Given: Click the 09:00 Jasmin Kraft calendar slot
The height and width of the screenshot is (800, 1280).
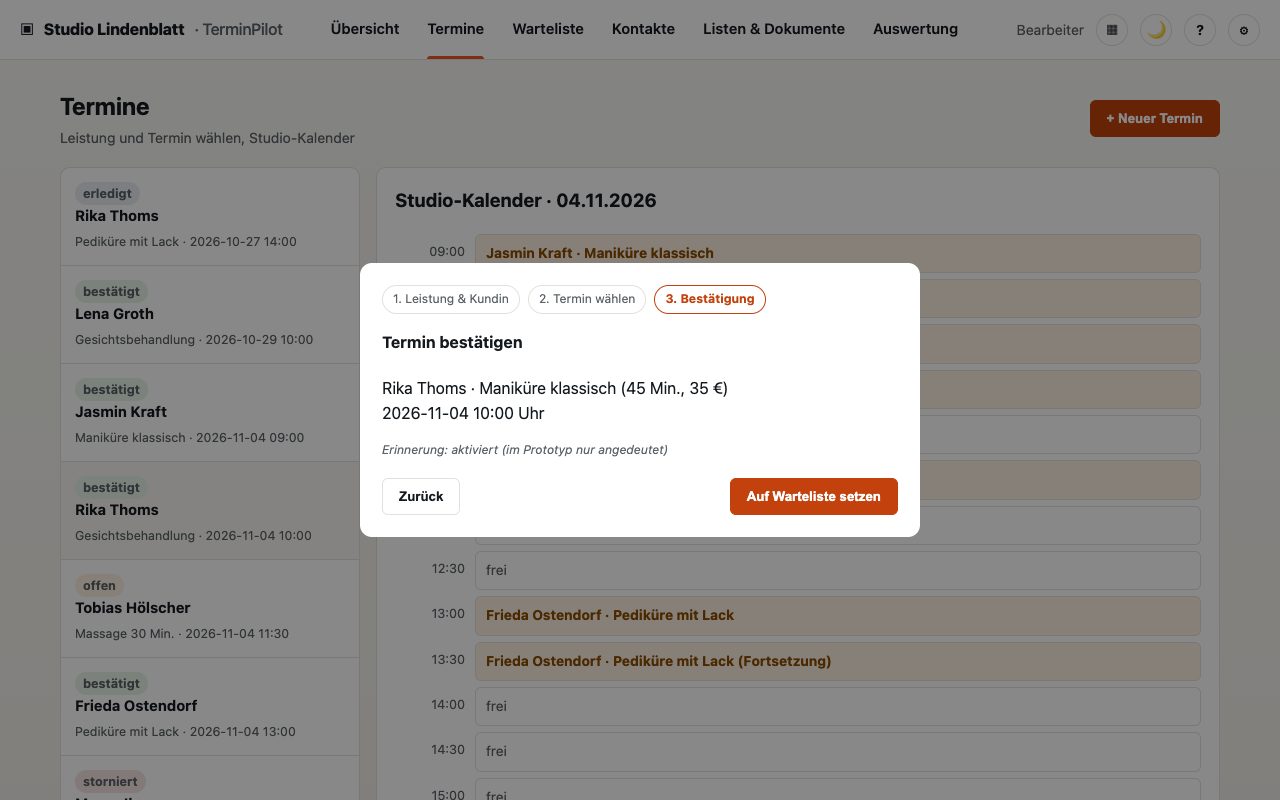Looking at the screenshot, I should [838, 253].
